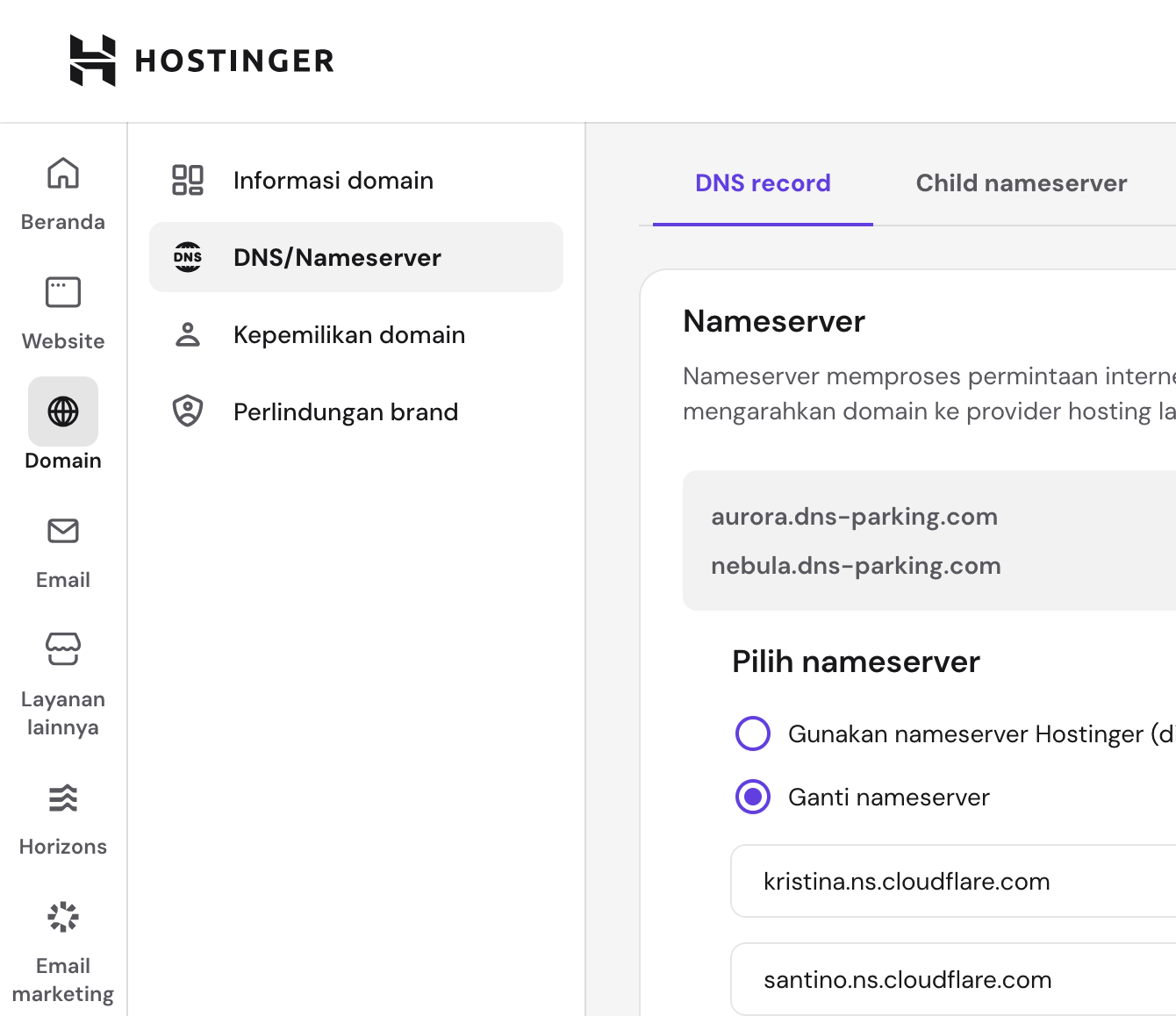The width and height of the screenshot is (1176, 1016).
Task: Open Layanan lainnya store icon
Action: [x=63, y=649]
